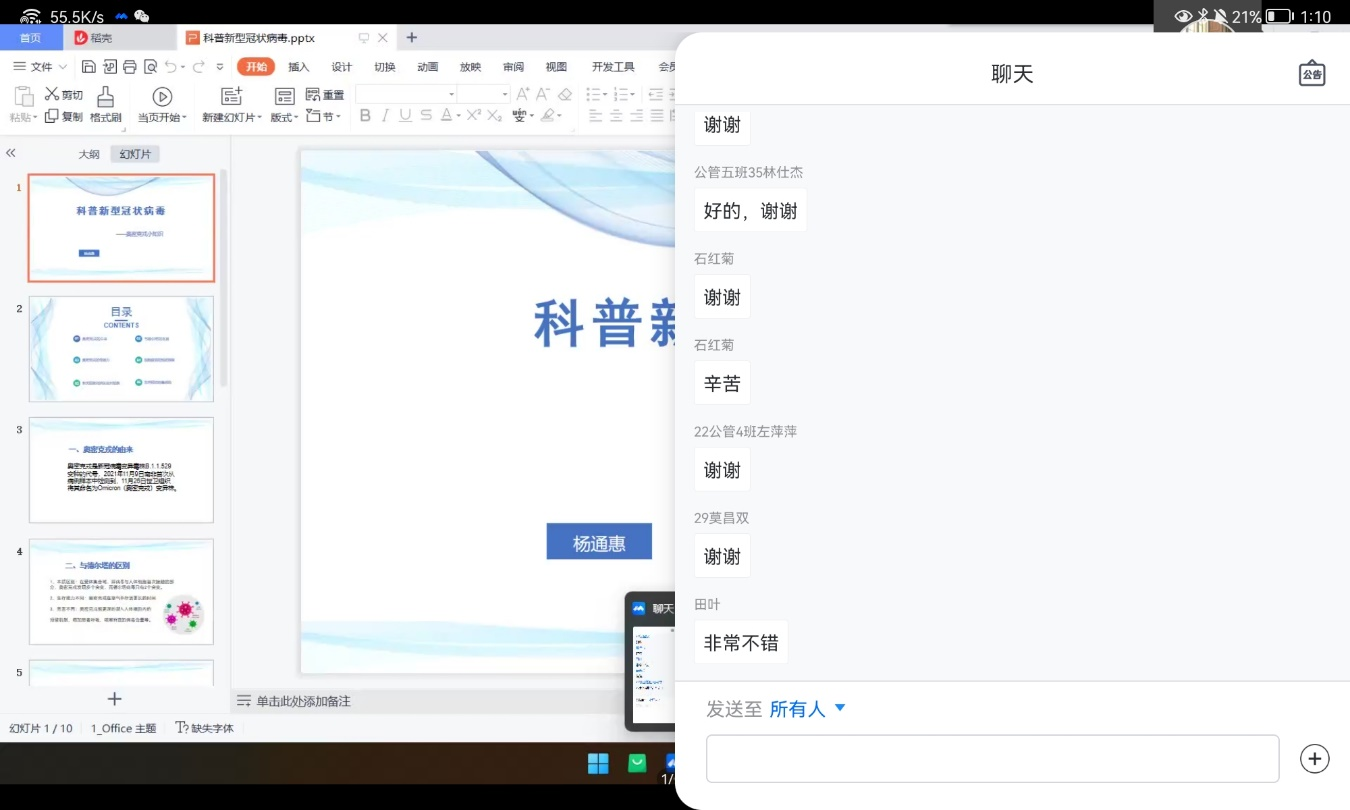The image size is (1350, 810).
Task: Click the new slide (新建幻灯片) icon
Action: coord(232,97)
